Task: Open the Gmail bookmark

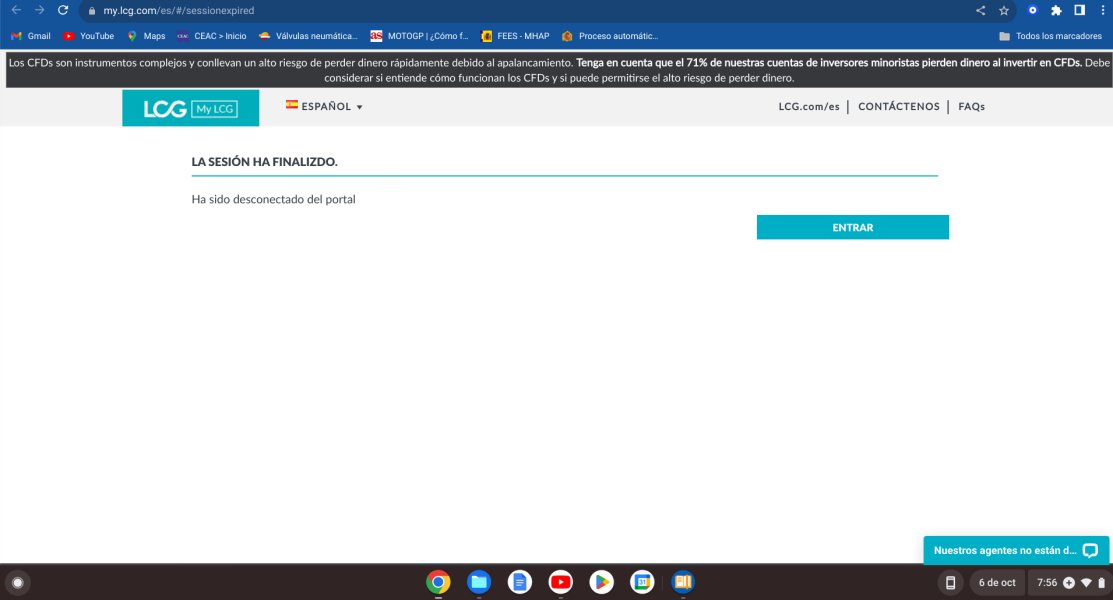Action: [31, 36]
